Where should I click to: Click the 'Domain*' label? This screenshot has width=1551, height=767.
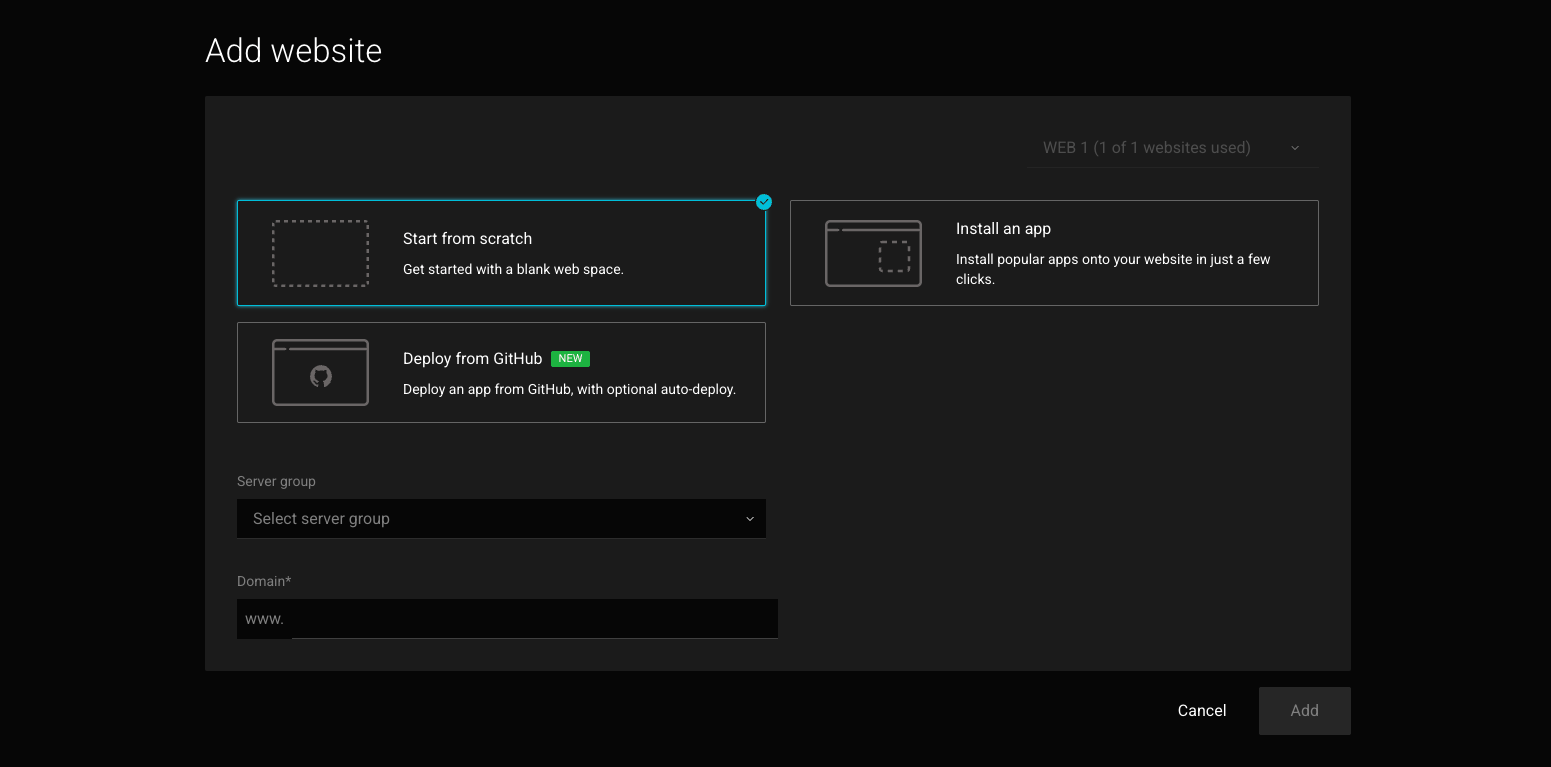264,581
